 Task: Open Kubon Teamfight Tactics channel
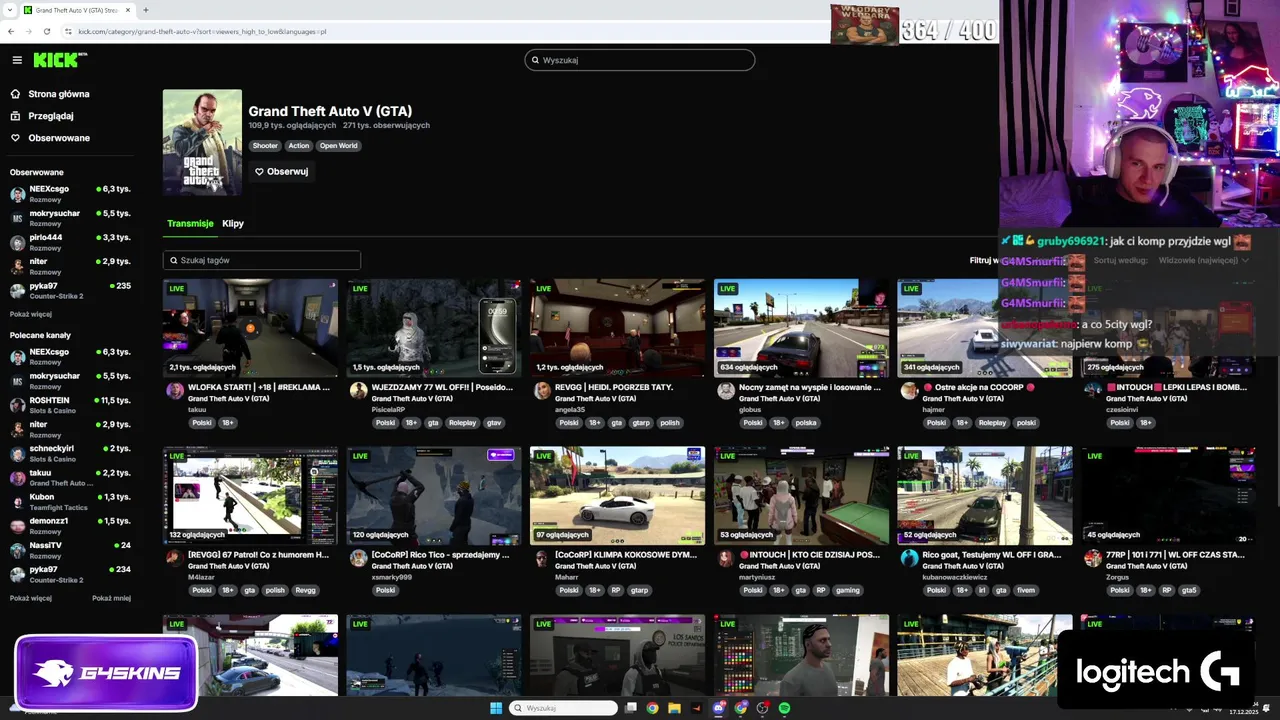click(x=70, y=502)
